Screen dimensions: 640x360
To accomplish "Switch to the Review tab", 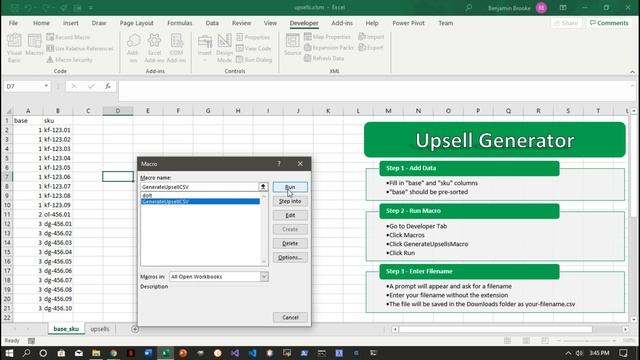I will [241, 23].
